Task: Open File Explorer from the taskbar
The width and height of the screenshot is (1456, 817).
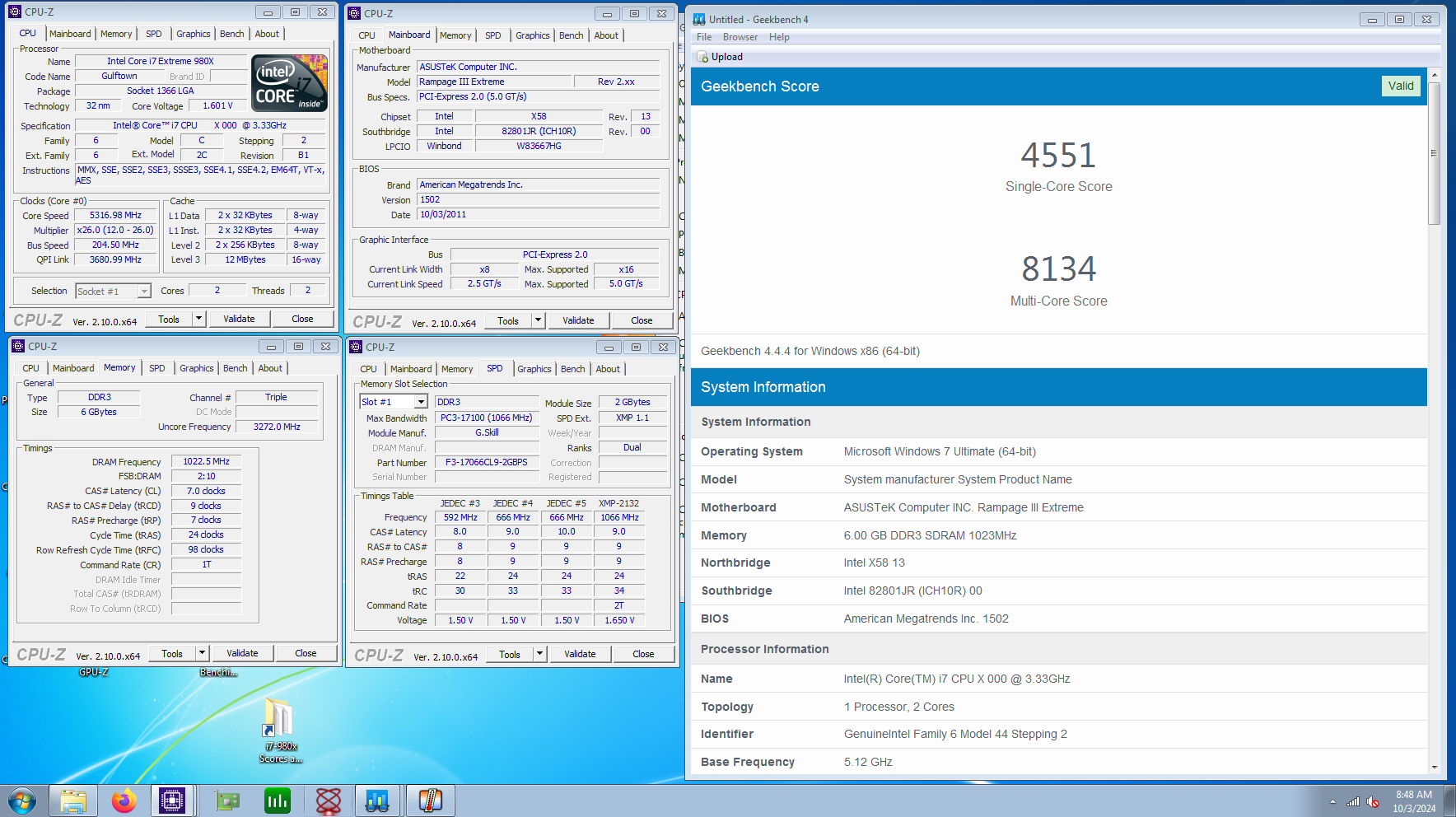Action: point(73,801)
